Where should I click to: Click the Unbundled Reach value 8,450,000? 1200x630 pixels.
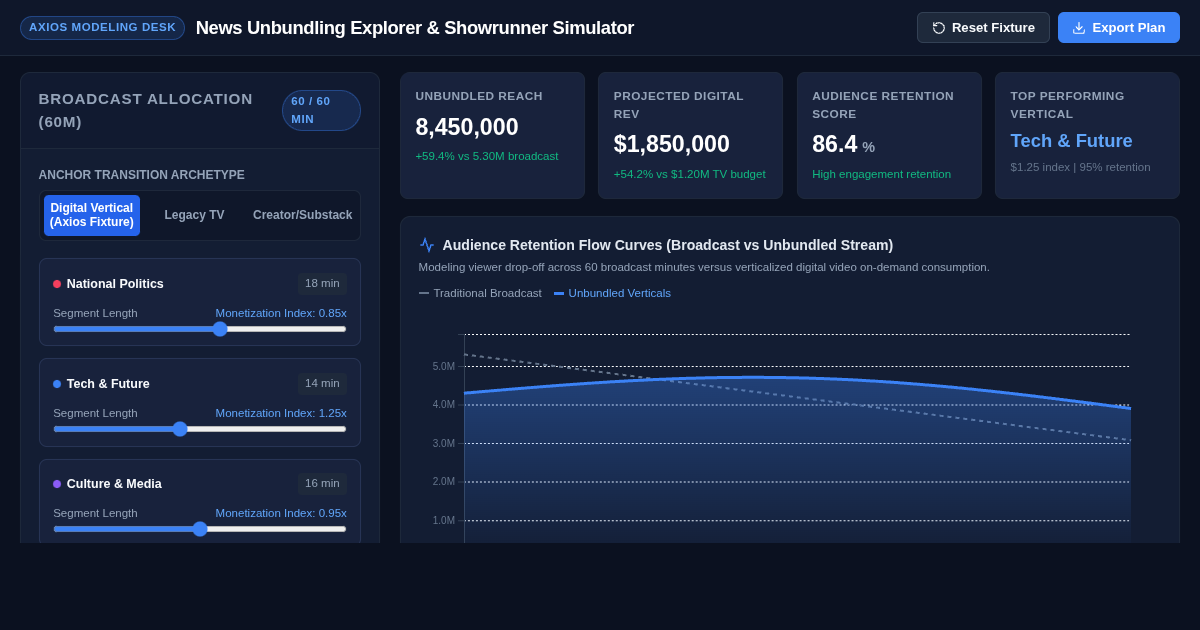(x=467, y=127)
